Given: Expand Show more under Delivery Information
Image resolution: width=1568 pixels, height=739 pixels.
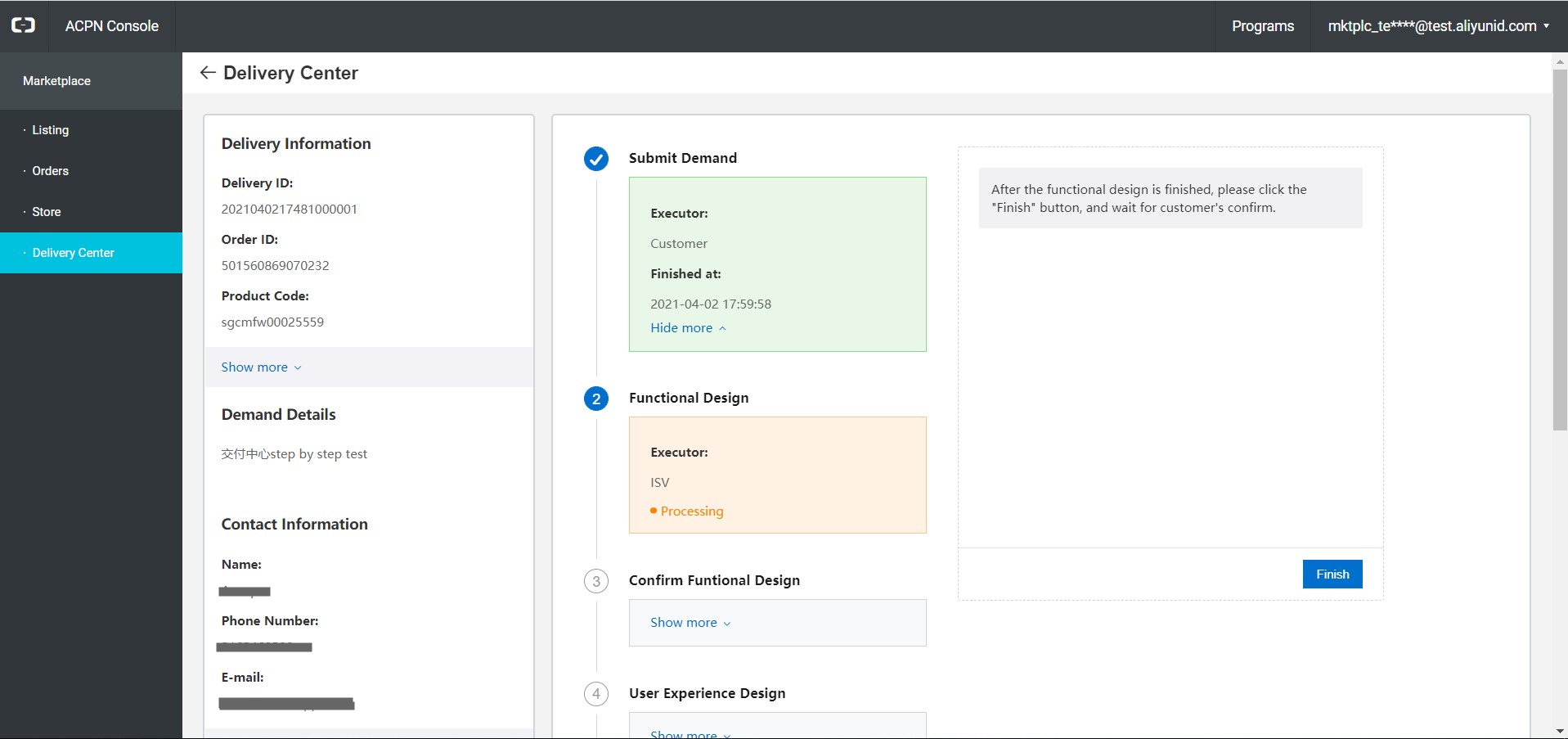Looking at the screenshot, I should coord(261,367).
